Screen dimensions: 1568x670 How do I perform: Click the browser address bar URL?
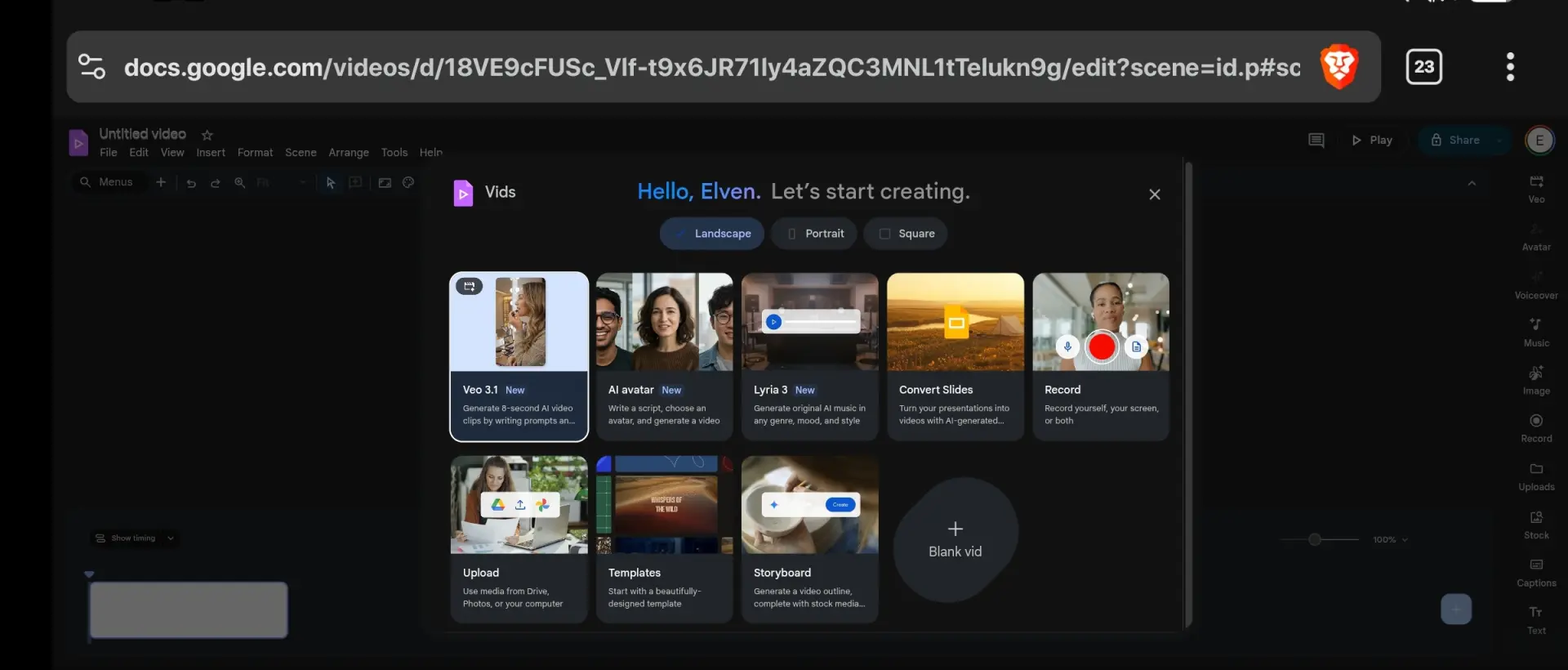712,67
